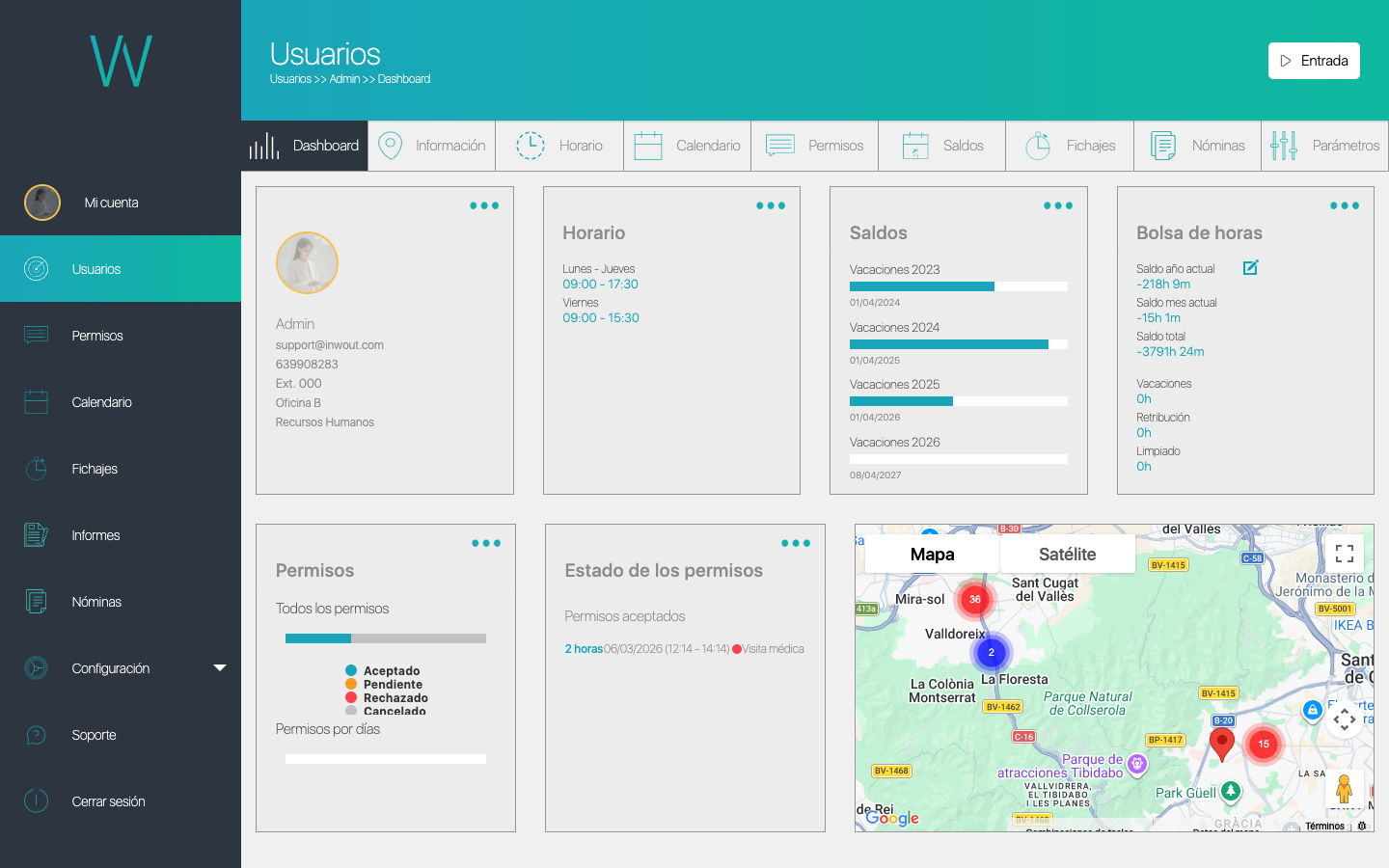Click the Admin breadcrumb link
The width and height of the screenshot is (1389, 868).
[x=344, y=79]
